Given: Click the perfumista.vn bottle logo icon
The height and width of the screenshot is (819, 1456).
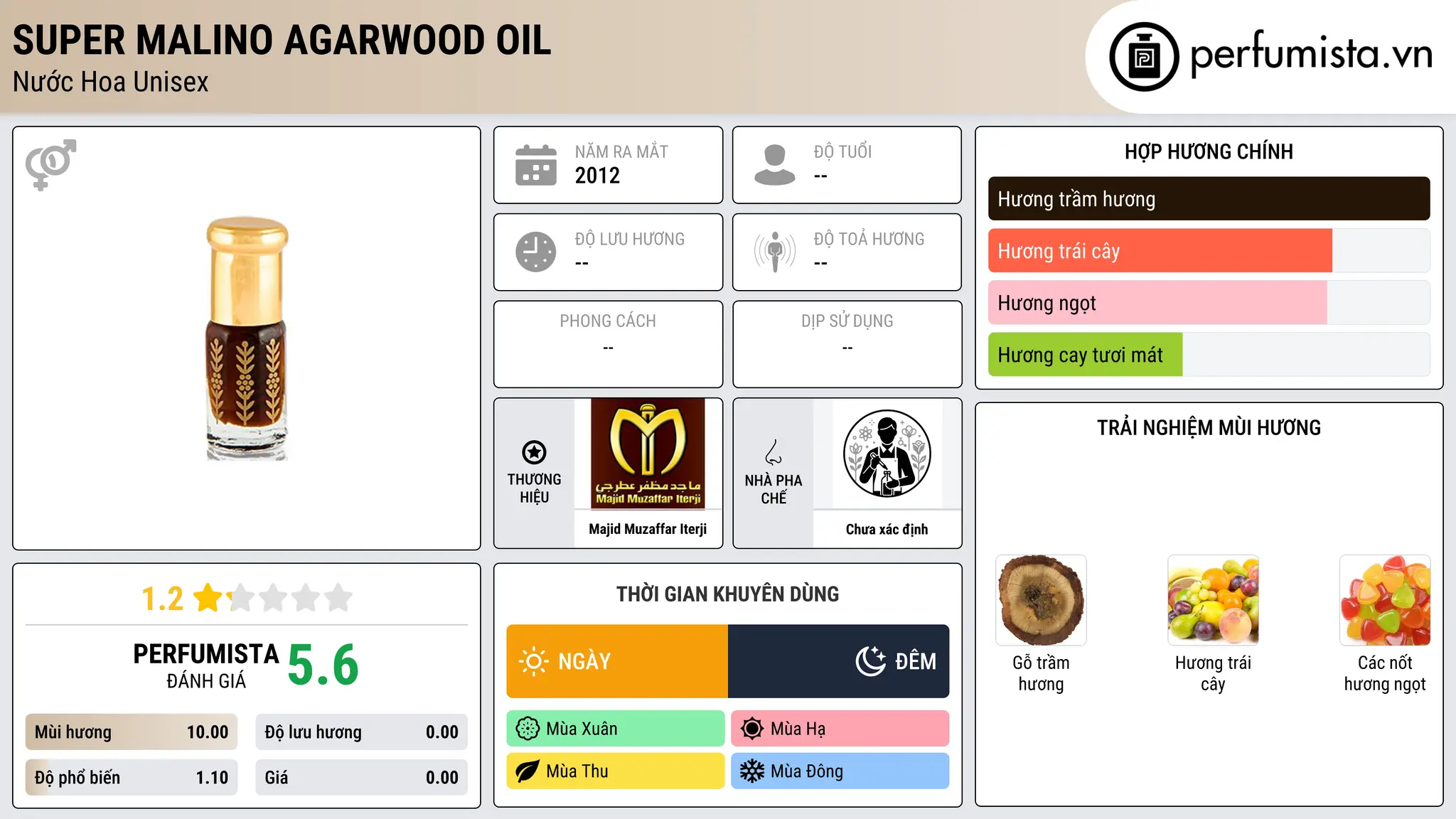Looking at the screenshot, I should point(1144,57).
